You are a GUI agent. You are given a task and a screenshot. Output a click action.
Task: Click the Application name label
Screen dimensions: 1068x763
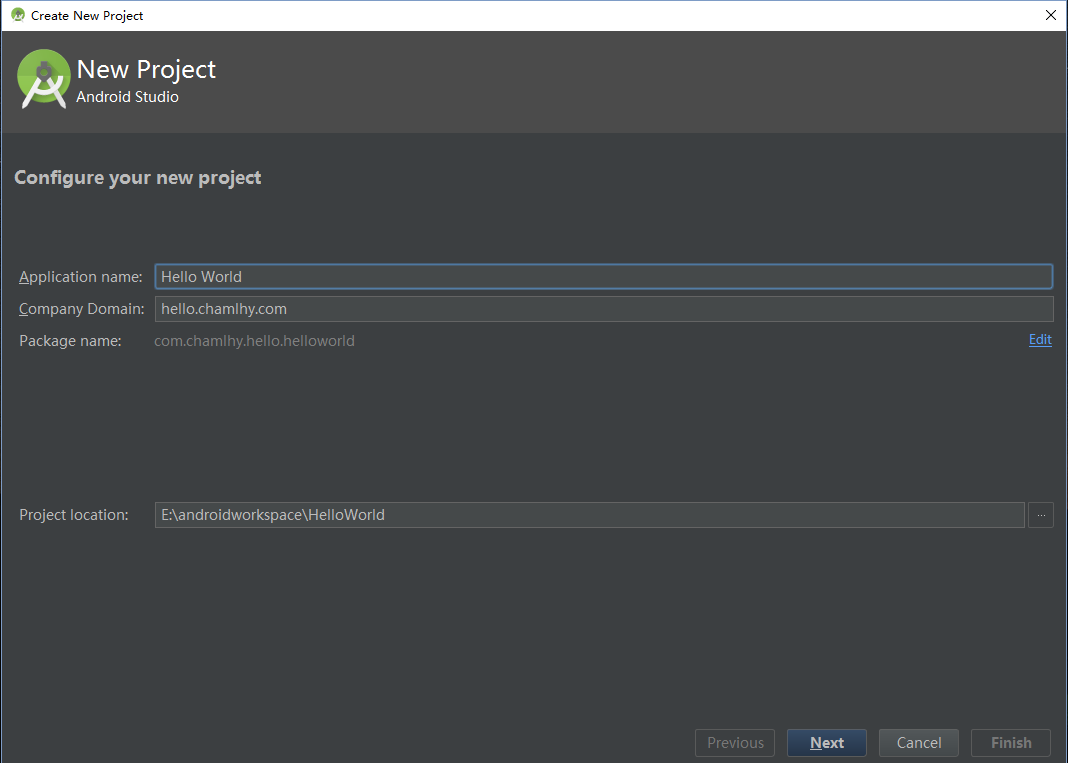[81, 277]
